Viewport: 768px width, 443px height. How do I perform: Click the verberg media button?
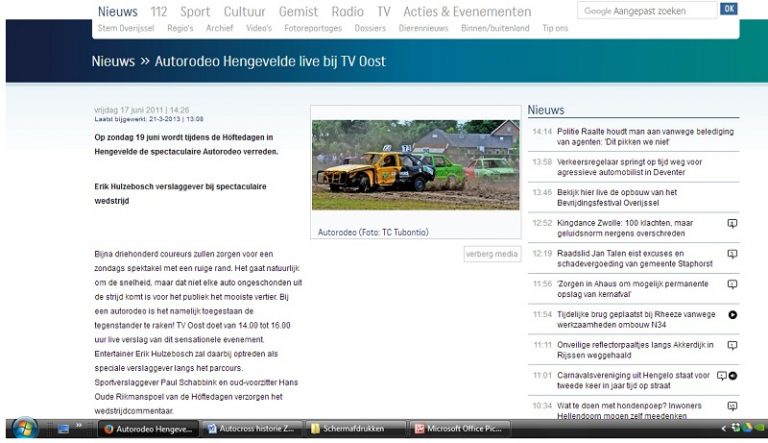(x=492, y=254)
